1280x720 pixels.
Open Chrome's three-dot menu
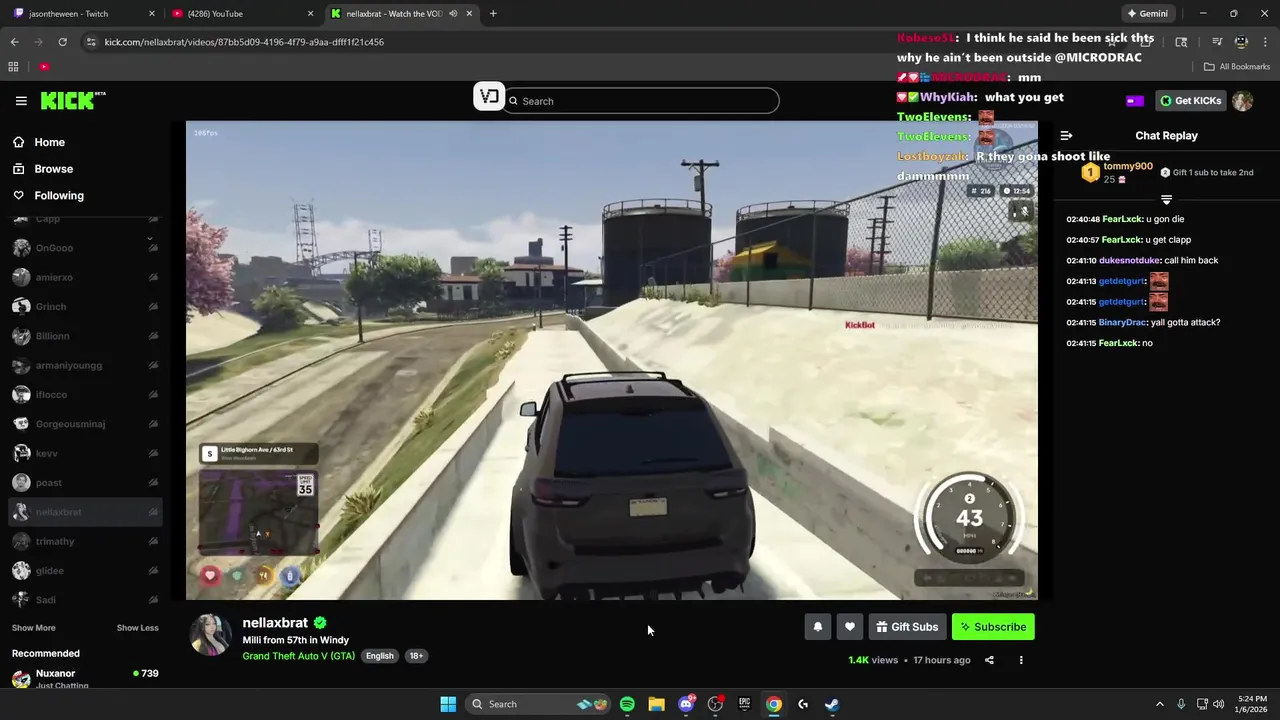coord(1265,42)
